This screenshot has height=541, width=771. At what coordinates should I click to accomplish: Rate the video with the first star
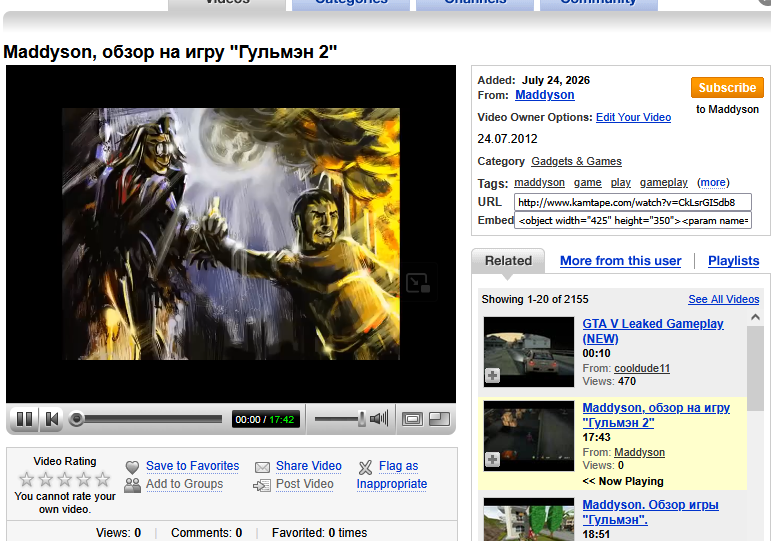[27, 479]
